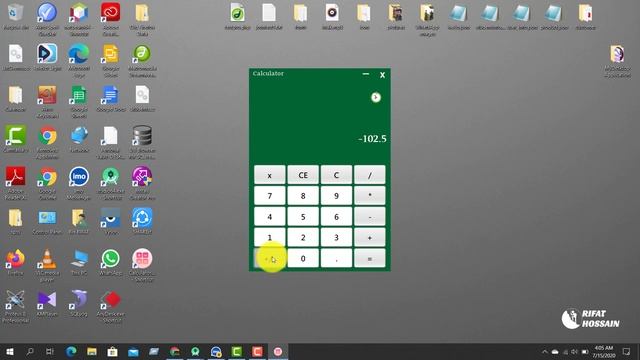Select the KMPlayer desktop shortcut
This screenshot has width=640, height=360.
(x=47, y=303)
